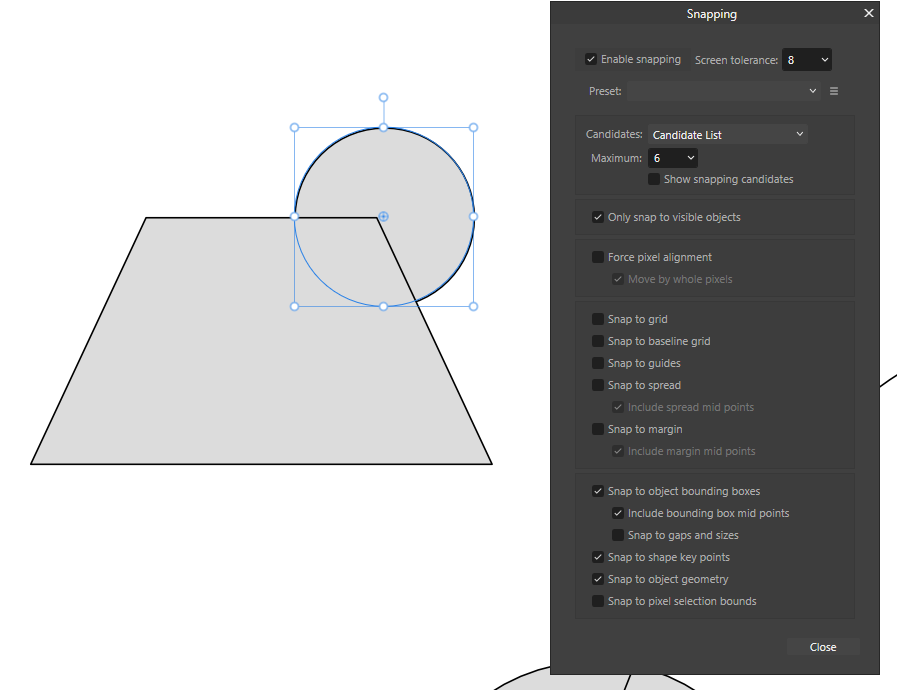Viewport: 897px width, 690px height.
Task: Open the Screen tolerance dropdown
Action: pyautogui.click(x=807, y=59)
